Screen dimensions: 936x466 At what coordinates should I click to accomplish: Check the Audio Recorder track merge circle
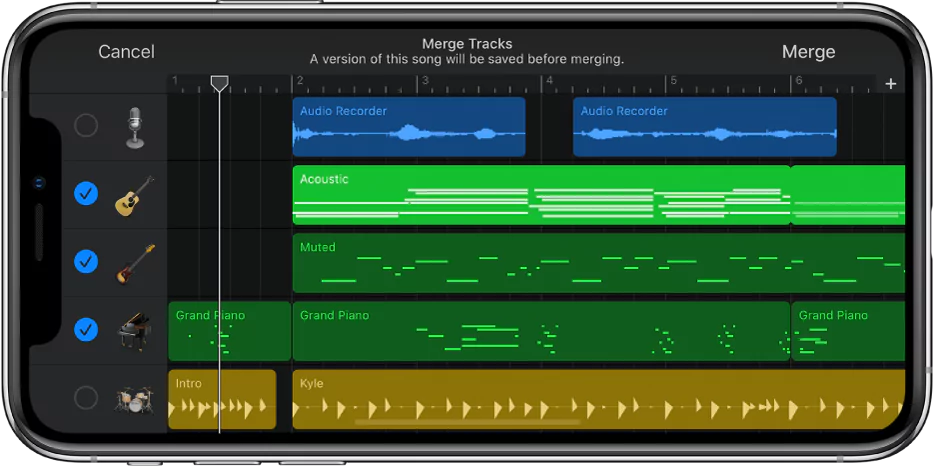pyautogui.click(x=85, y=125)
